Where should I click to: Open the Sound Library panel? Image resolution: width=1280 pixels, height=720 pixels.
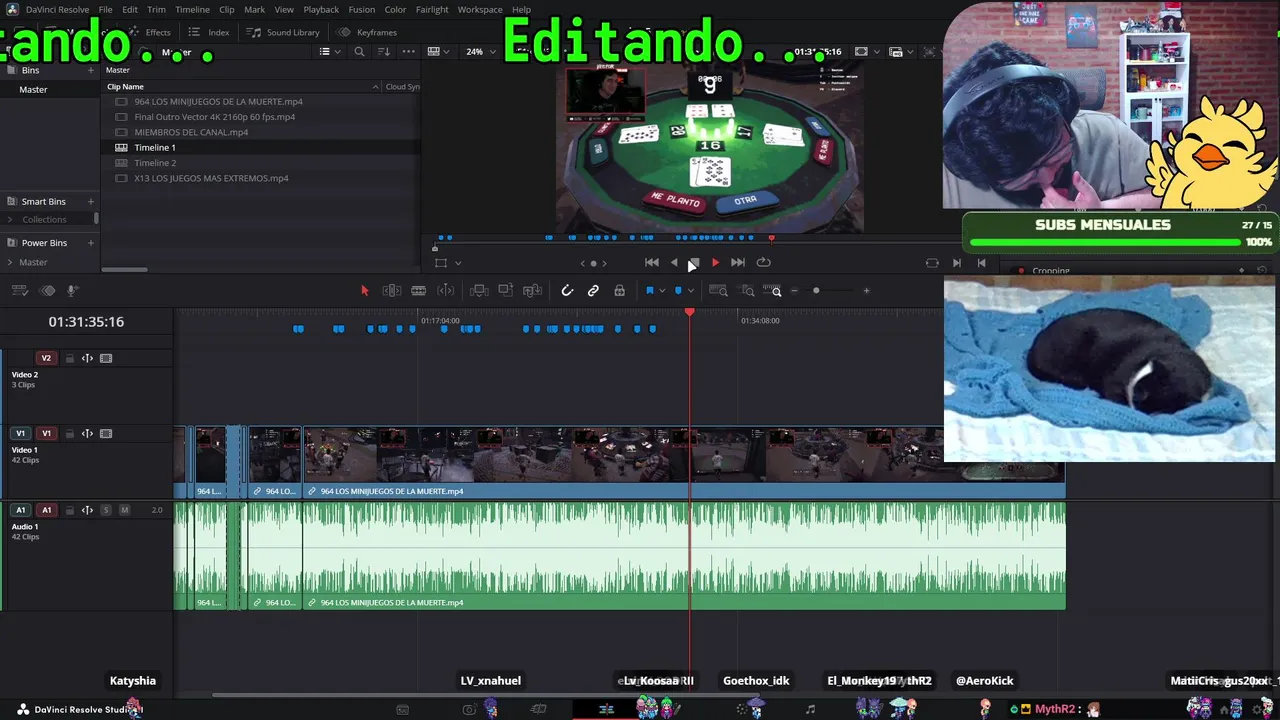pyautogui.click(x=284, y=32)
